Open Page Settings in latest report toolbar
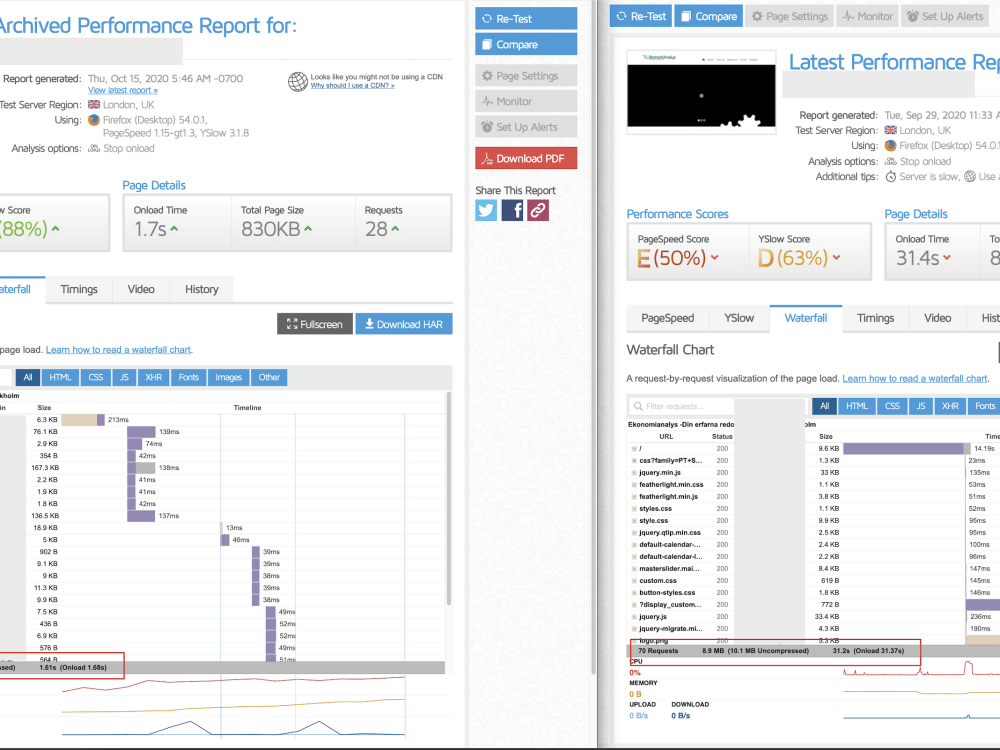 (x=790, y=17)
